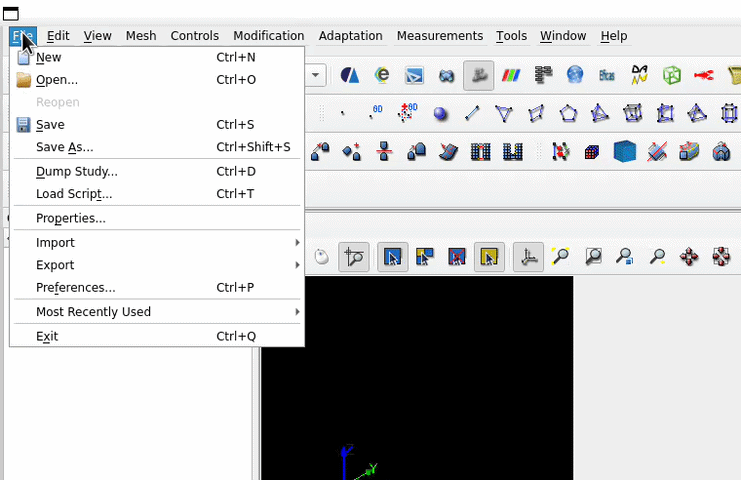Select the Add Edge tool
The height and width of the screenshot is (480, 741).
(x=472, y=113)
